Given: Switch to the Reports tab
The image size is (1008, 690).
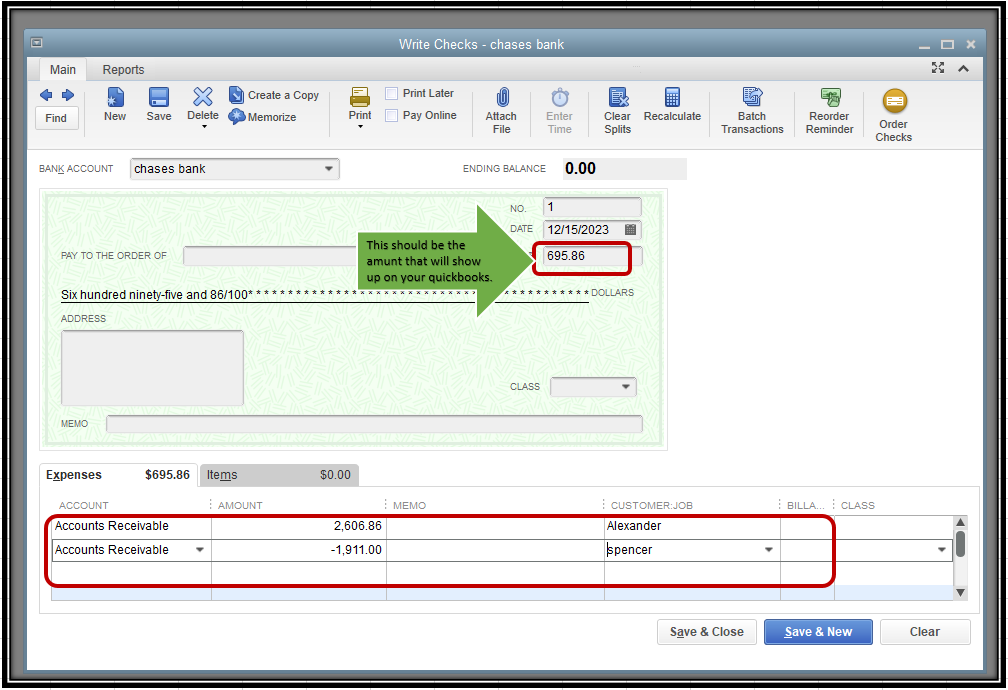Looking at the screenshot, I should [123, 70].
